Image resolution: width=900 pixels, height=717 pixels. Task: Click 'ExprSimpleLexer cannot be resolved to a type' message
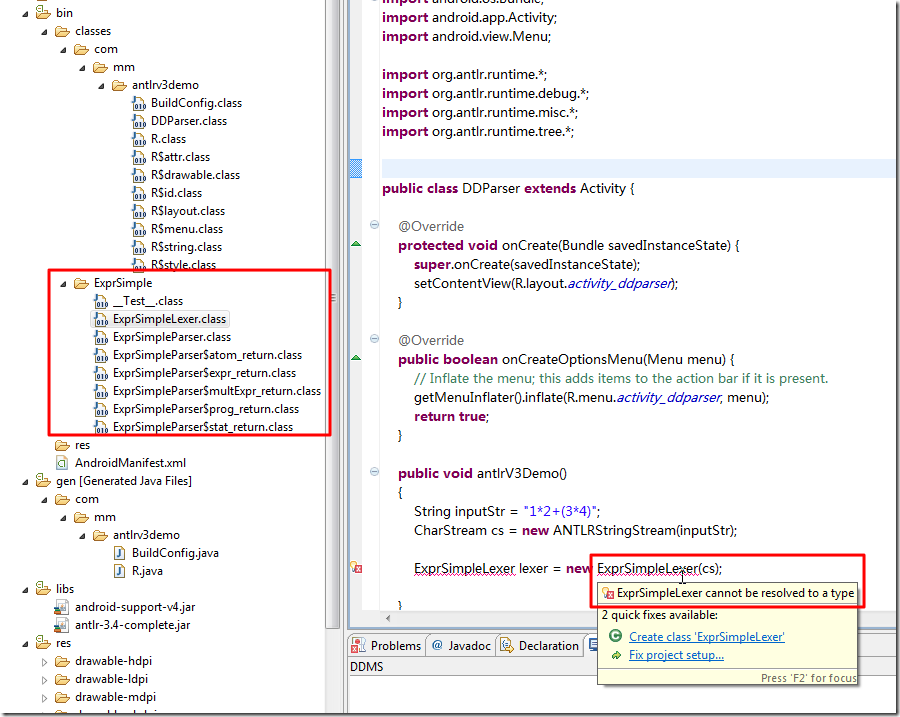735,593
